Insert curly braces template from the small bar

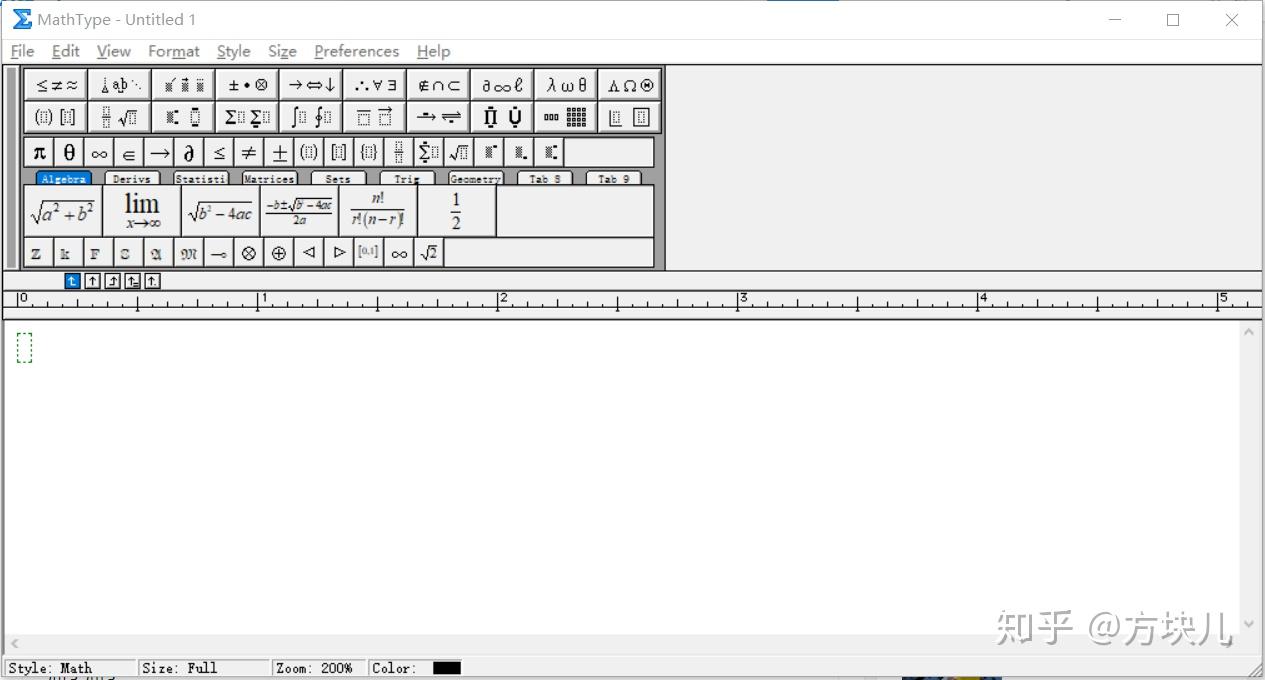369,152
